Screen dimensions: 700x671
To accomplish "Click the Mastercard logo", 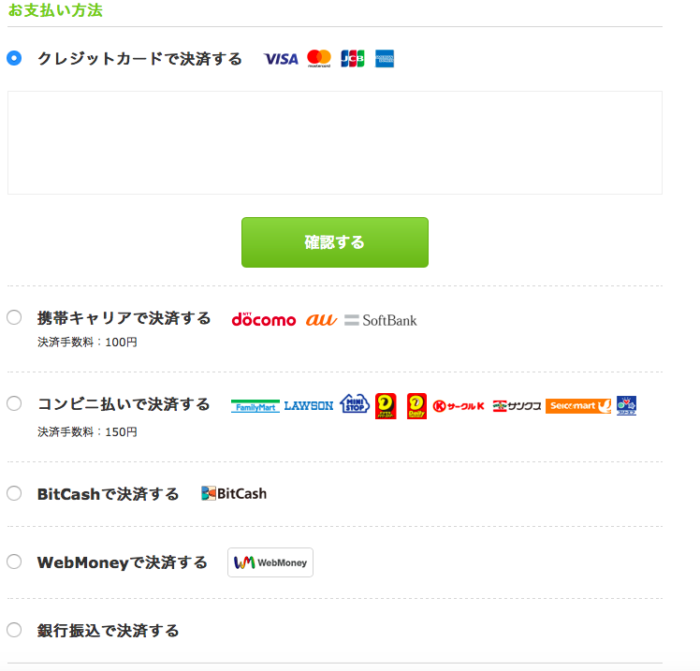I will tap(319, 58).
